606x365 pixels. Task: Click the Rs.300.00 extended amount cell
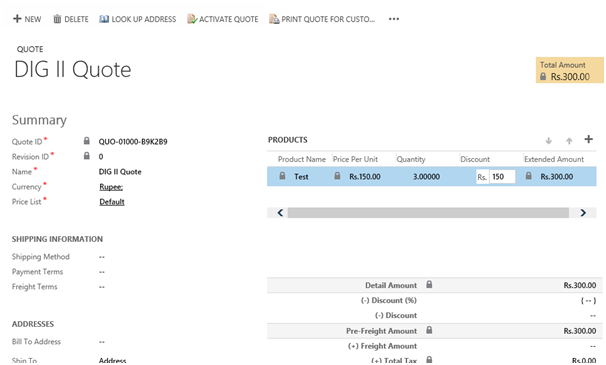click(x=557, y=177)
